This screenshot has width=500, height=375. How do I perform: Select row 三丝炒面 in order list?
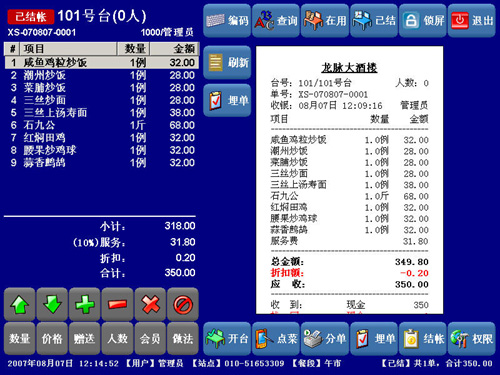101,100
